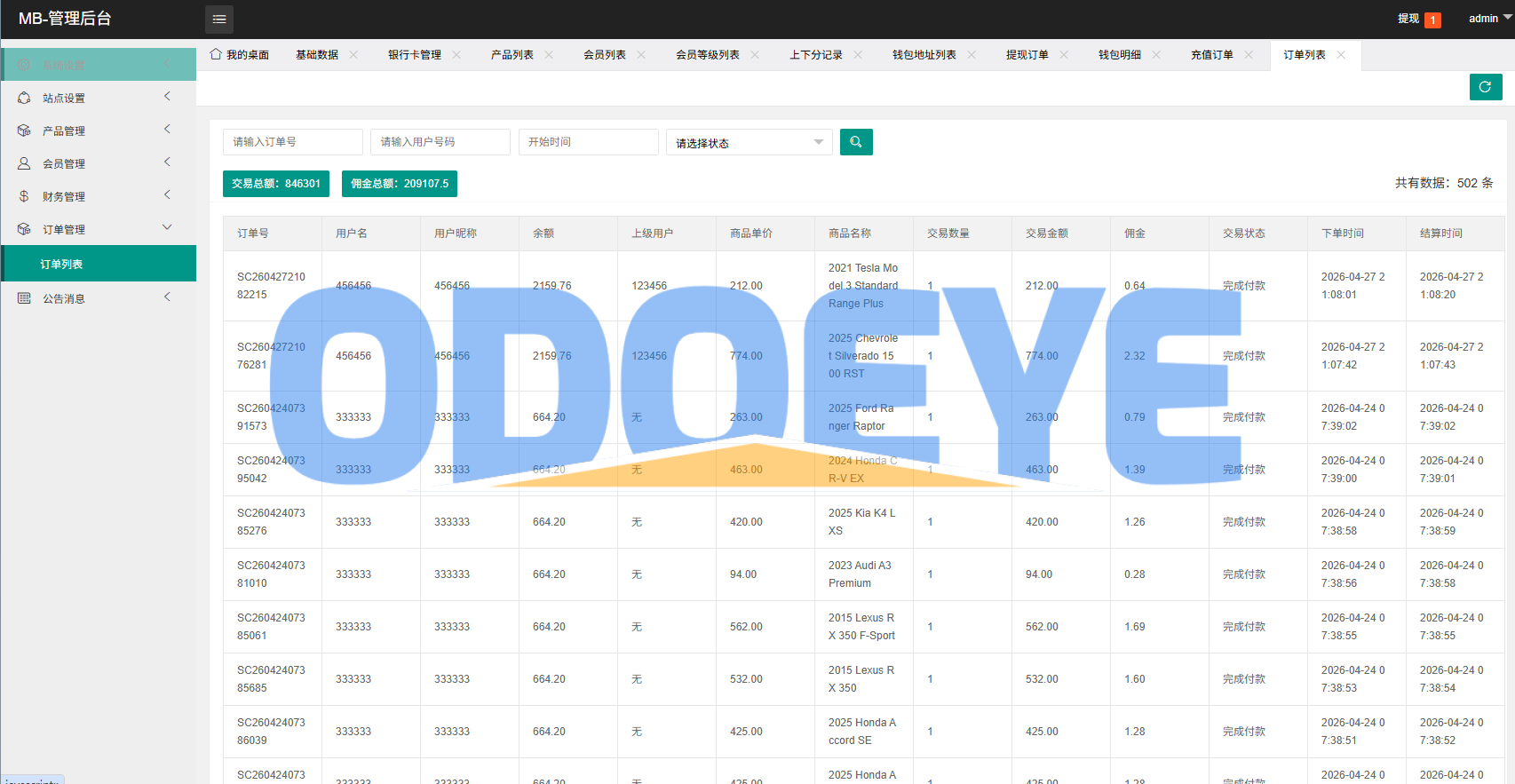Screen dimensions: 1515x784
Task: Collapse the 订单管理 menu chevron
Action: tap(167, 228)
